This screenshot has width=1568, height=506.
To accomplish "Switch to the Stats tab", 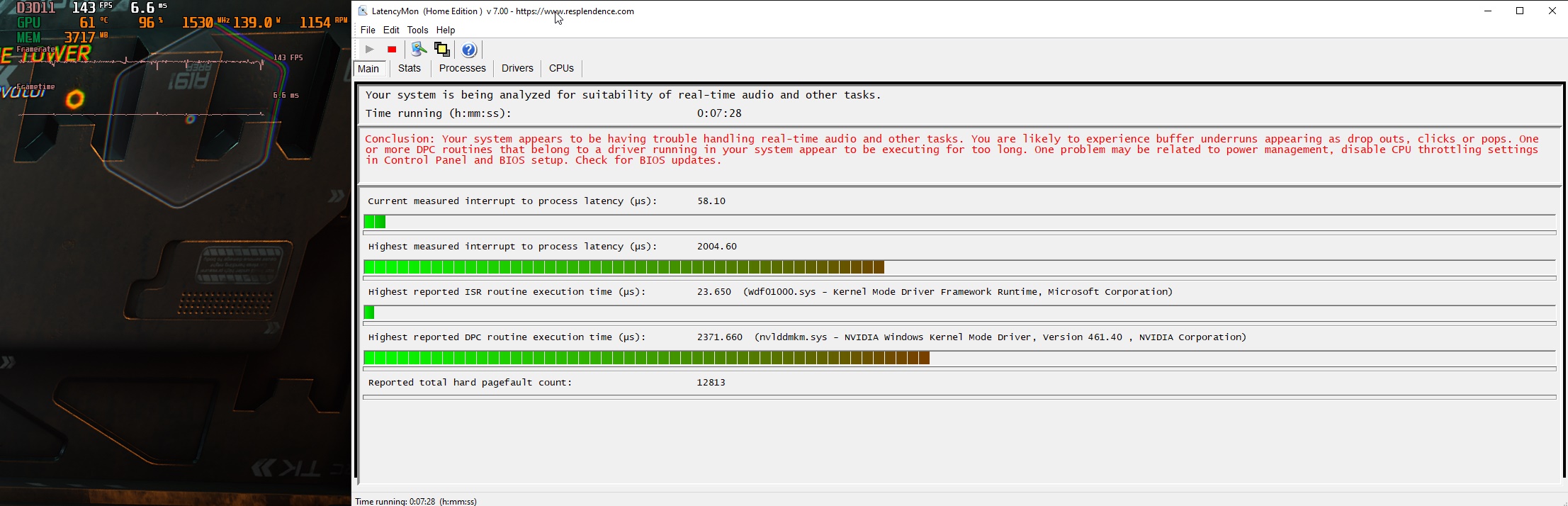I will point(410,69).
